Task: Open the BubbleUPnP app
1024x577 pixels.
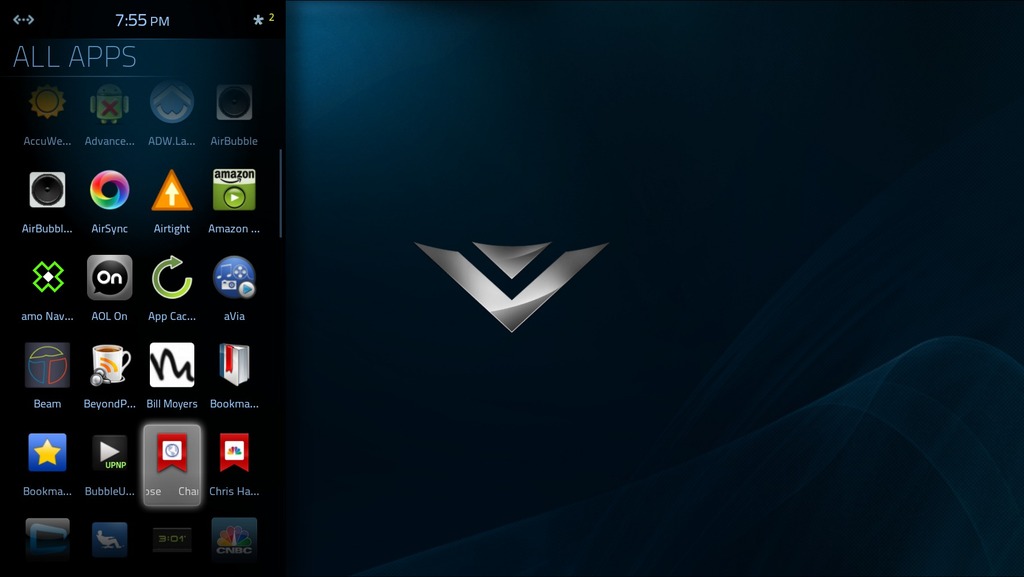Action: tap(109, 453)
